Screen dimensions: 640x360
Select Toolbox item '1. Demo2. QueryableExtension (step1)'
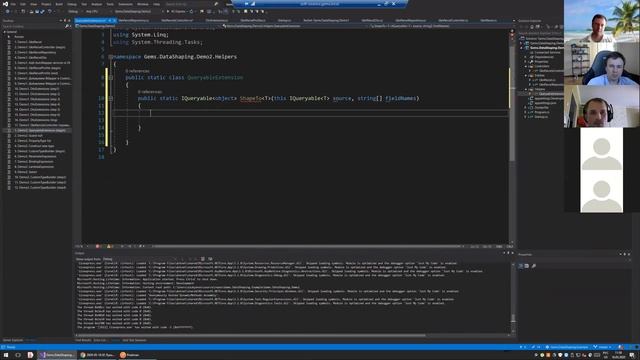tap(40, 131)
